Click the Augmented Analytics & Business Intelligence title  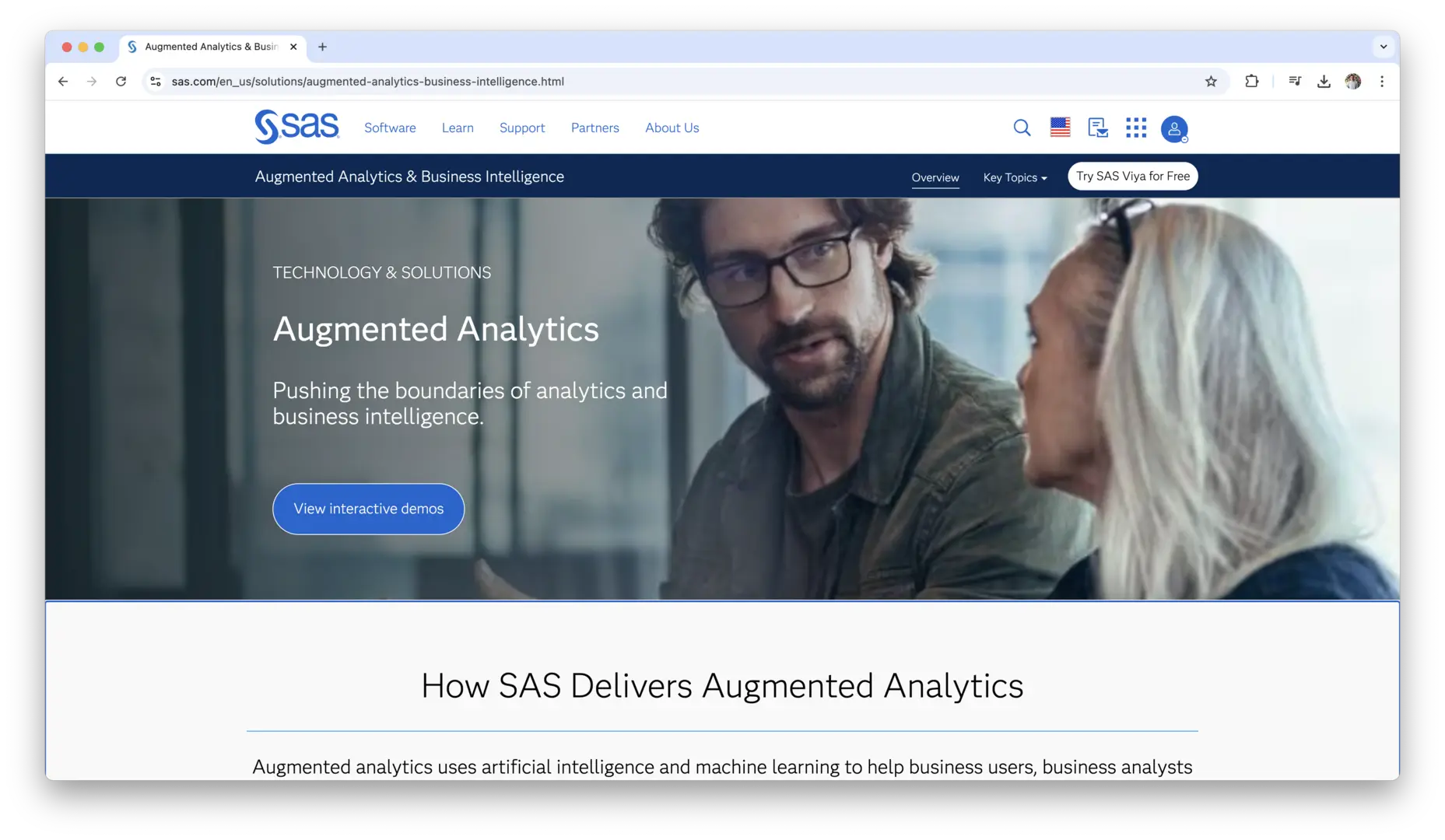coord(409,177)
